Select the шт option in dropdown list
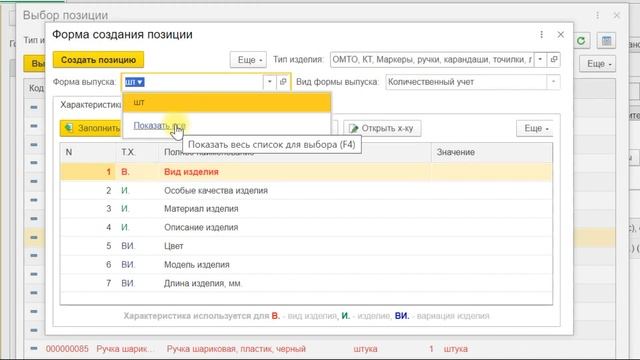This screenshot has height=360, width=640. pyautogui.click(x=227, y=102)
